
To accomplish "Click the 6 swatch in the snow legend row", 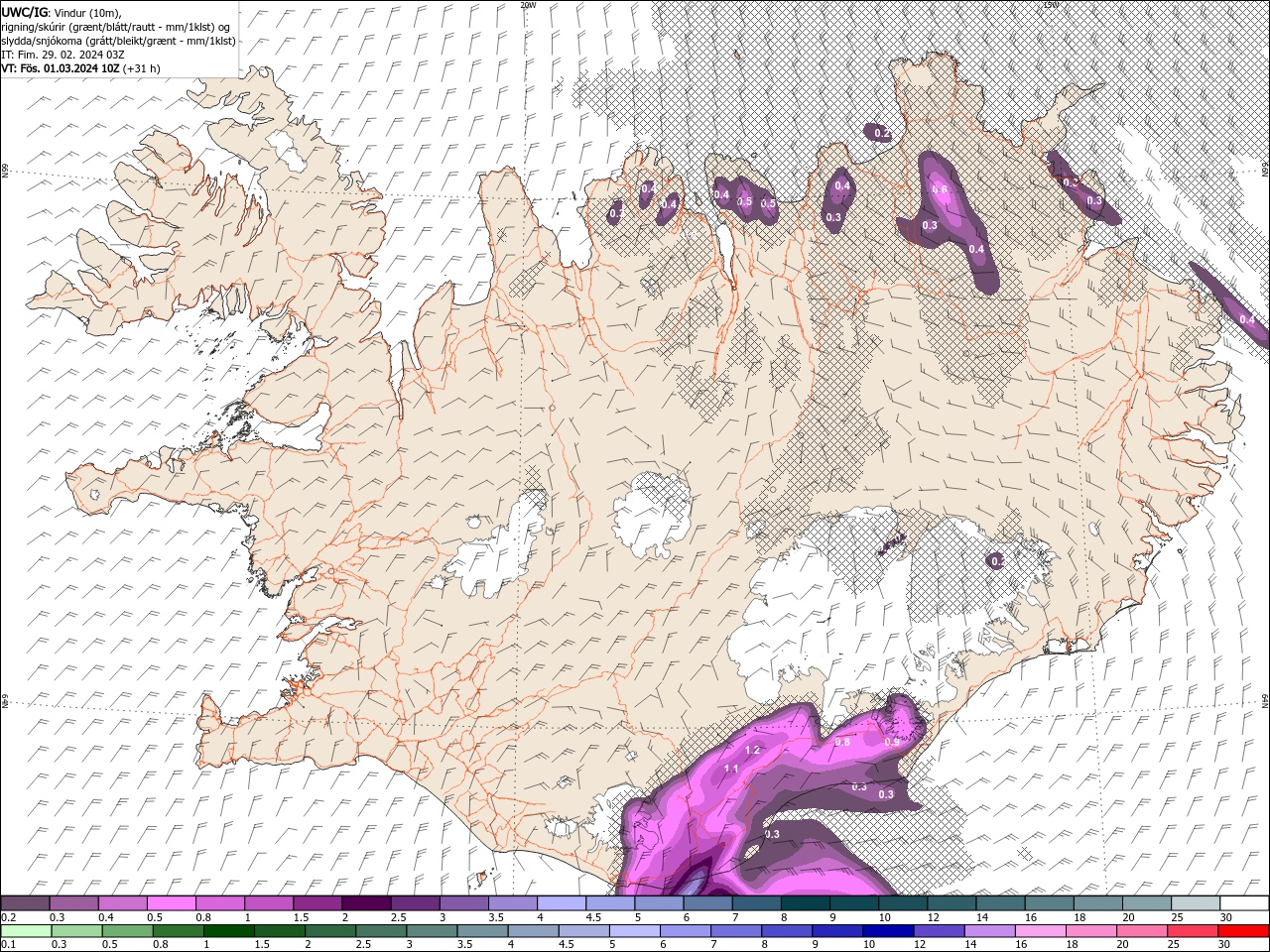I will (x=708, y=903).
